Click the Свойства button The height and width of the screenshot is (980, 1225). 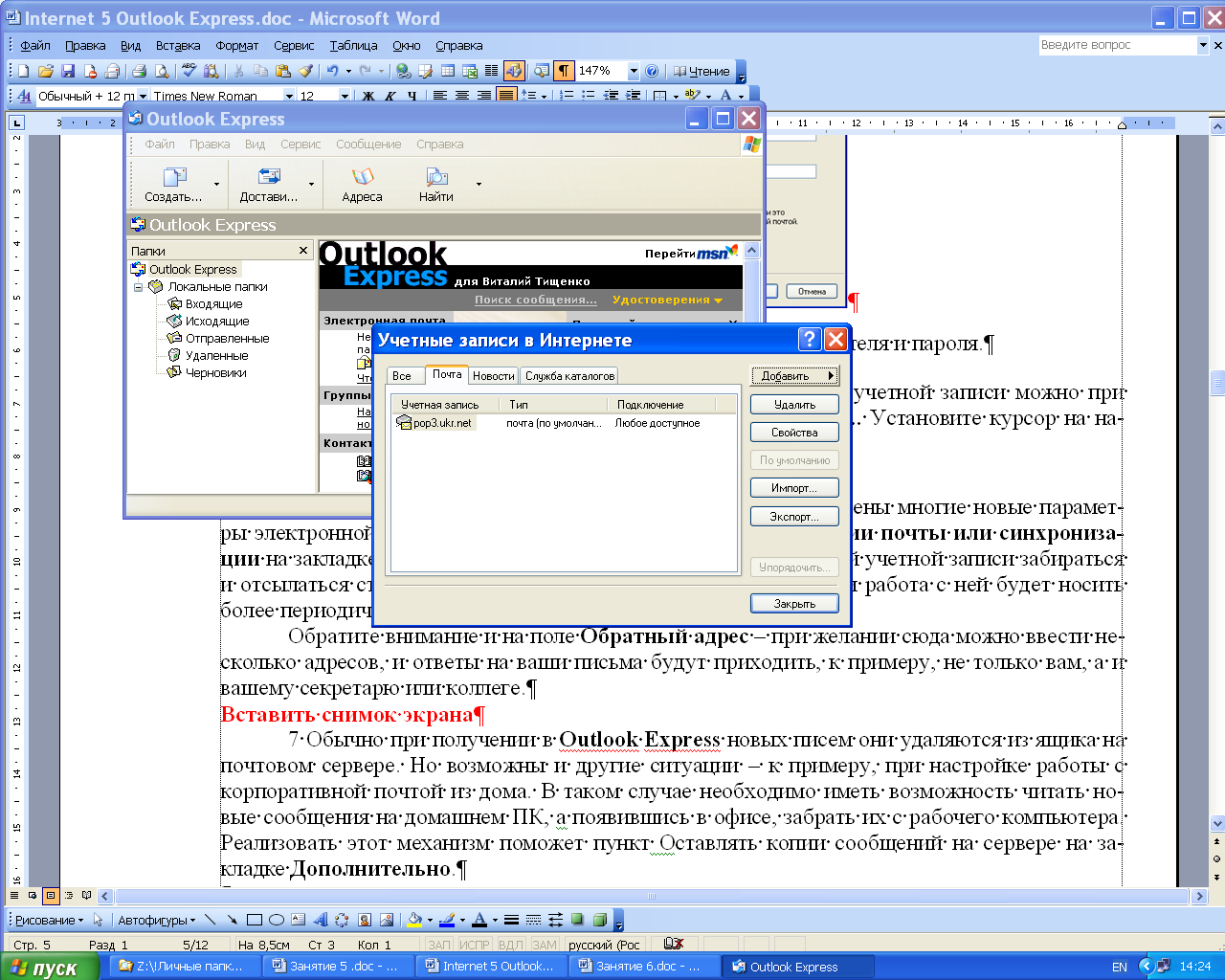794,433
